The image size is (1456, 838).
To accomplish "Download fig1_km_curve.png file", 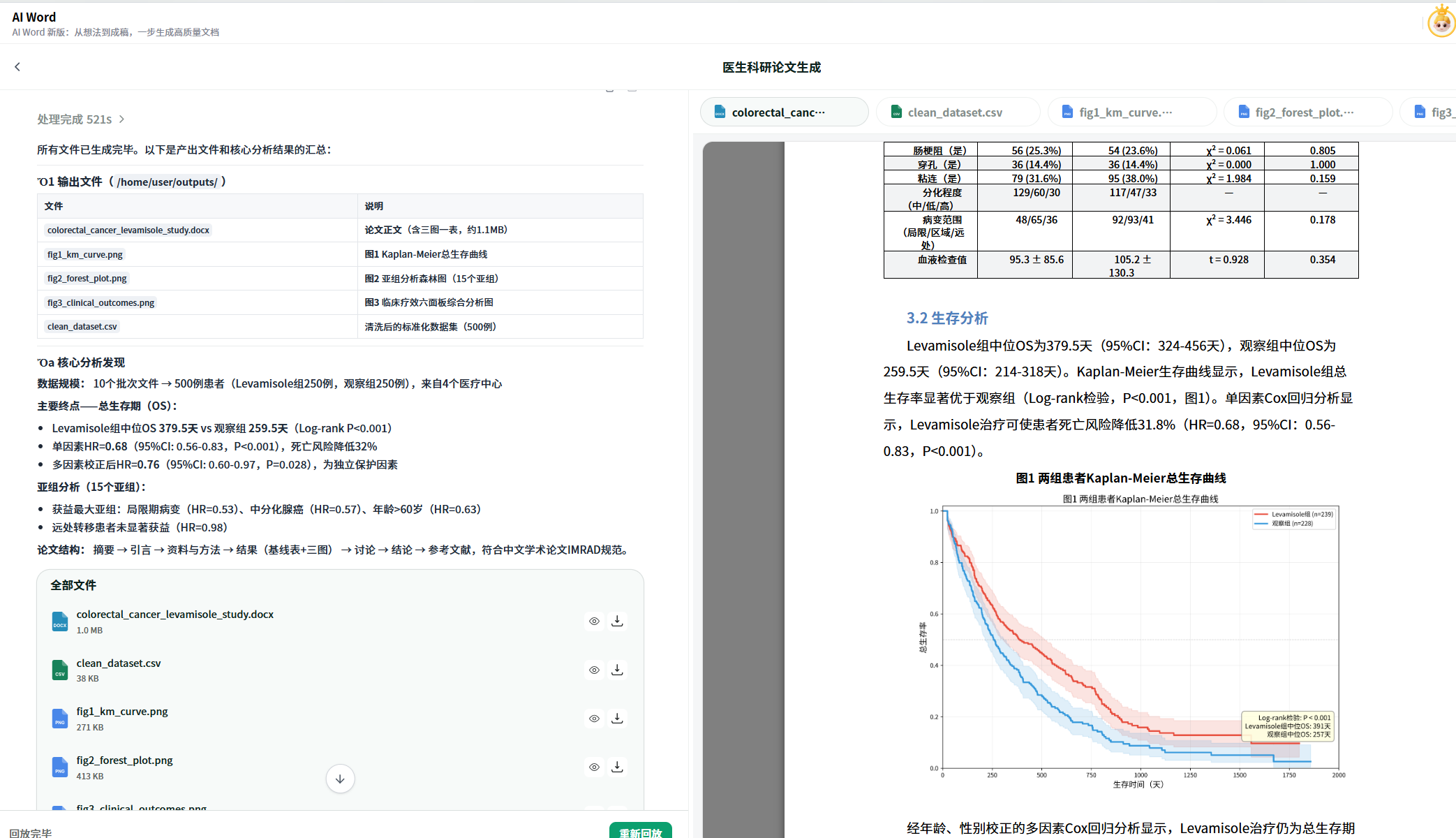I will coord(617,718).
